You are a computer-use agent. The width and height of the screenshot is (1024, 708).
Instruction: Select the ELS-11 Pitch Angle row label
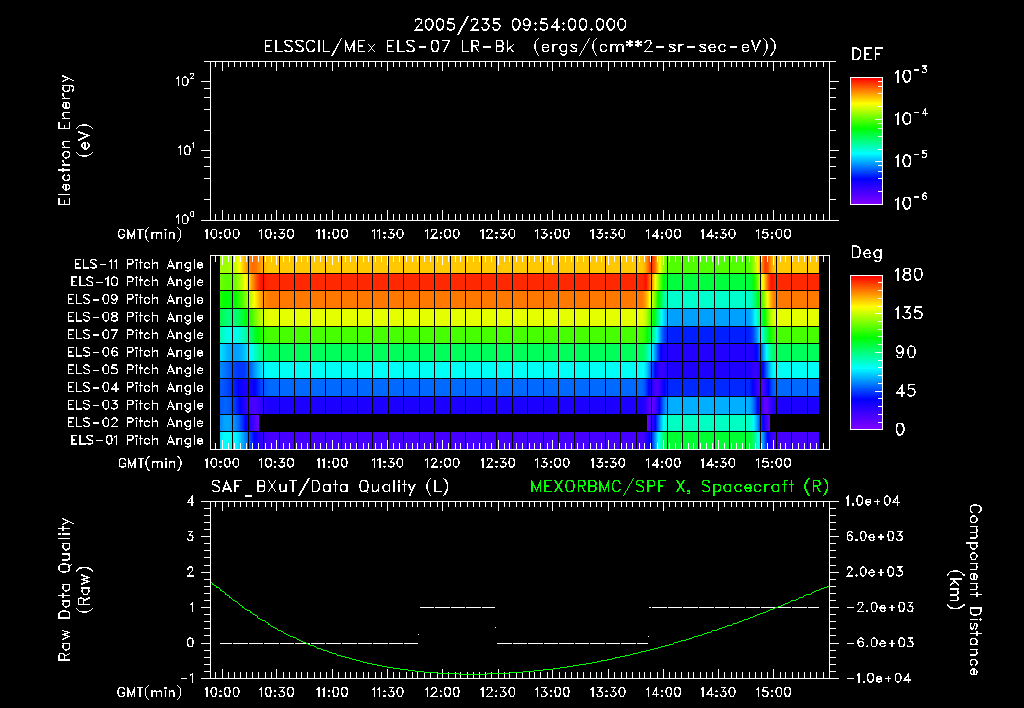tap(138, 265)
